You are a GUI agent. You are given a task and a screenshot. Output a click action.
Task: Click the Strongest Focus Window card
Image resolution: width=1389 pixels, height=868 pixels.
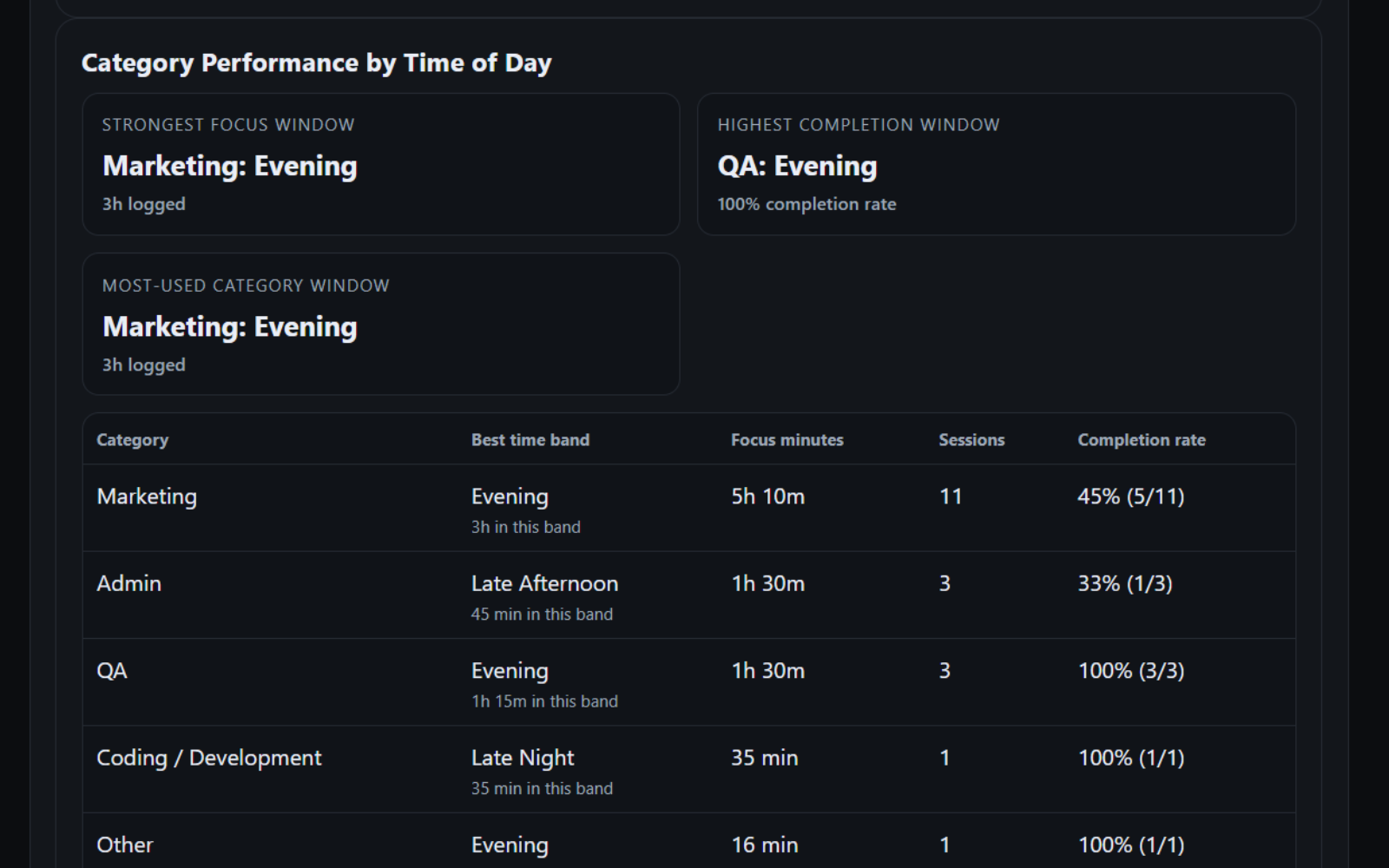[x=380, y=165]
